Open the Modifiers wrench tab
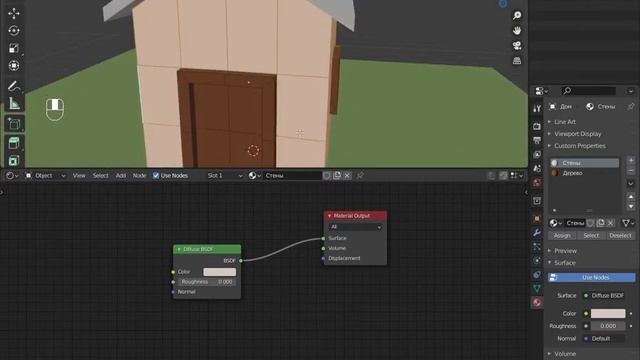640x360 pixels. pyautogui.click(x=537, y=233)
